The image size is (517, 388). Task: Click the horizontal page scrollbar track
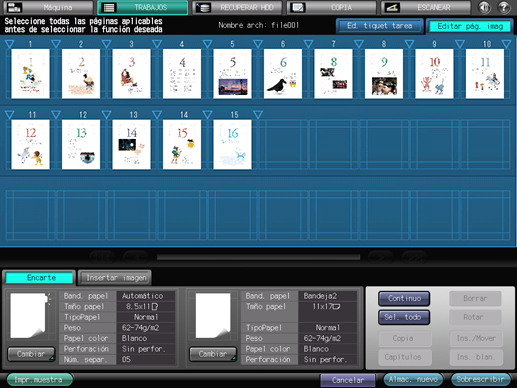259,257
